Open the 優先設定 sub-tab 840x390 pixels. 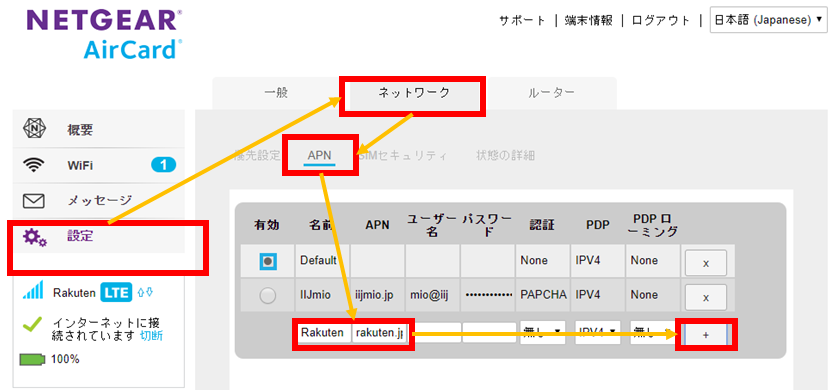coord(257,156)
